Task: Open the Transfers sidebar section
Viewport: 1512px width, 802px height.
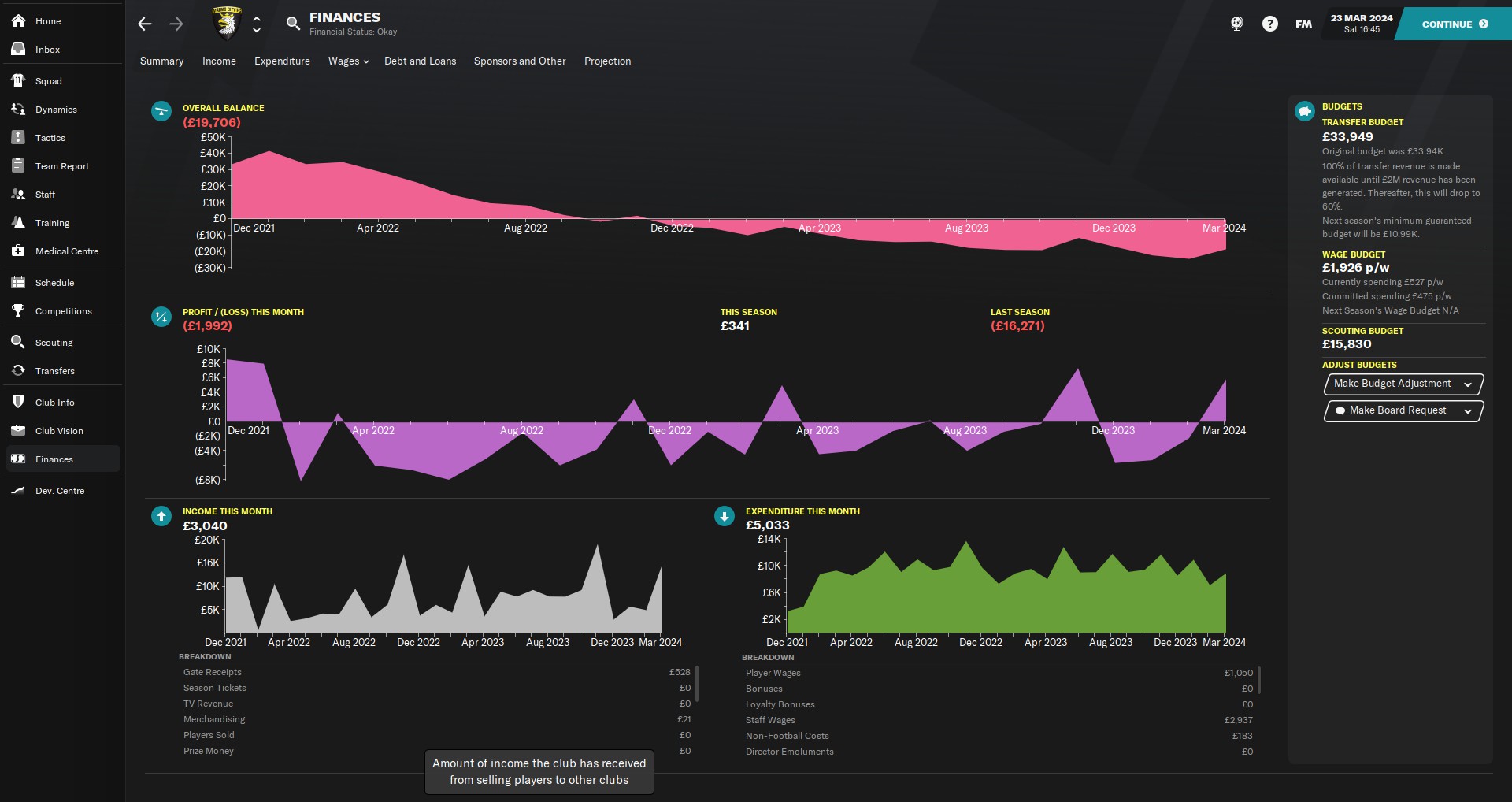Action: click(54, 371)
